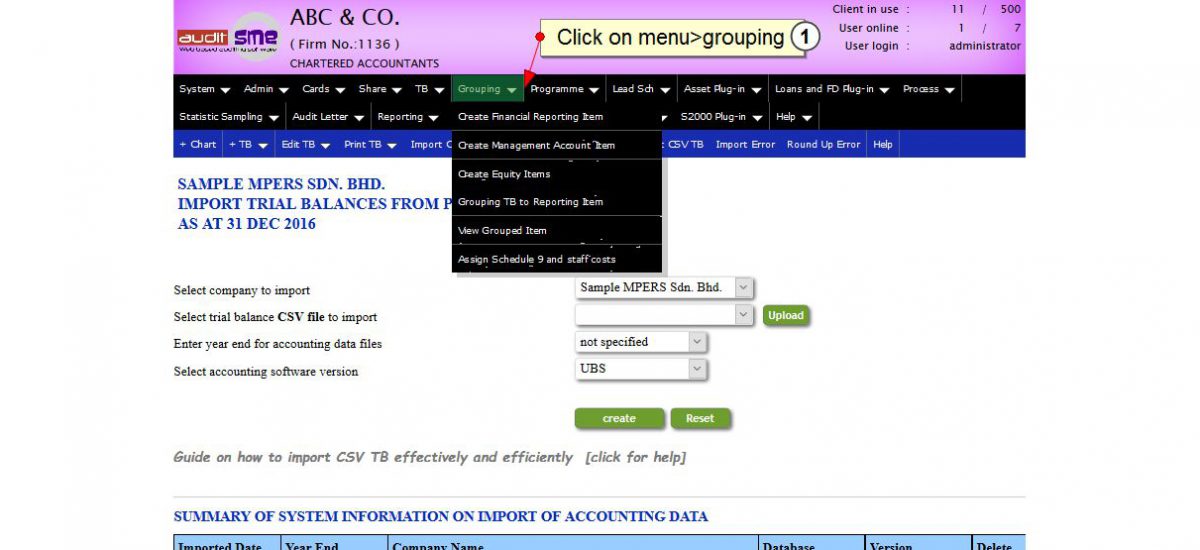The width and height of the screenshot is (1200, 550).
Task: Expand the Programme menu
Action: click(565, 89)
